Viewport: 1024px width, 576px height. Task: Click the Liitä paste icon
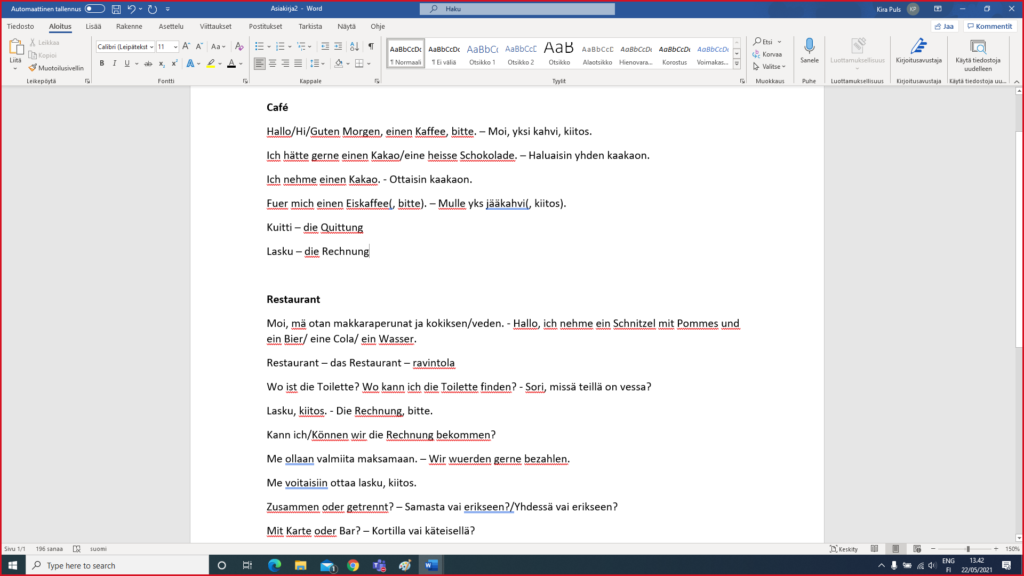coord(16,47)
